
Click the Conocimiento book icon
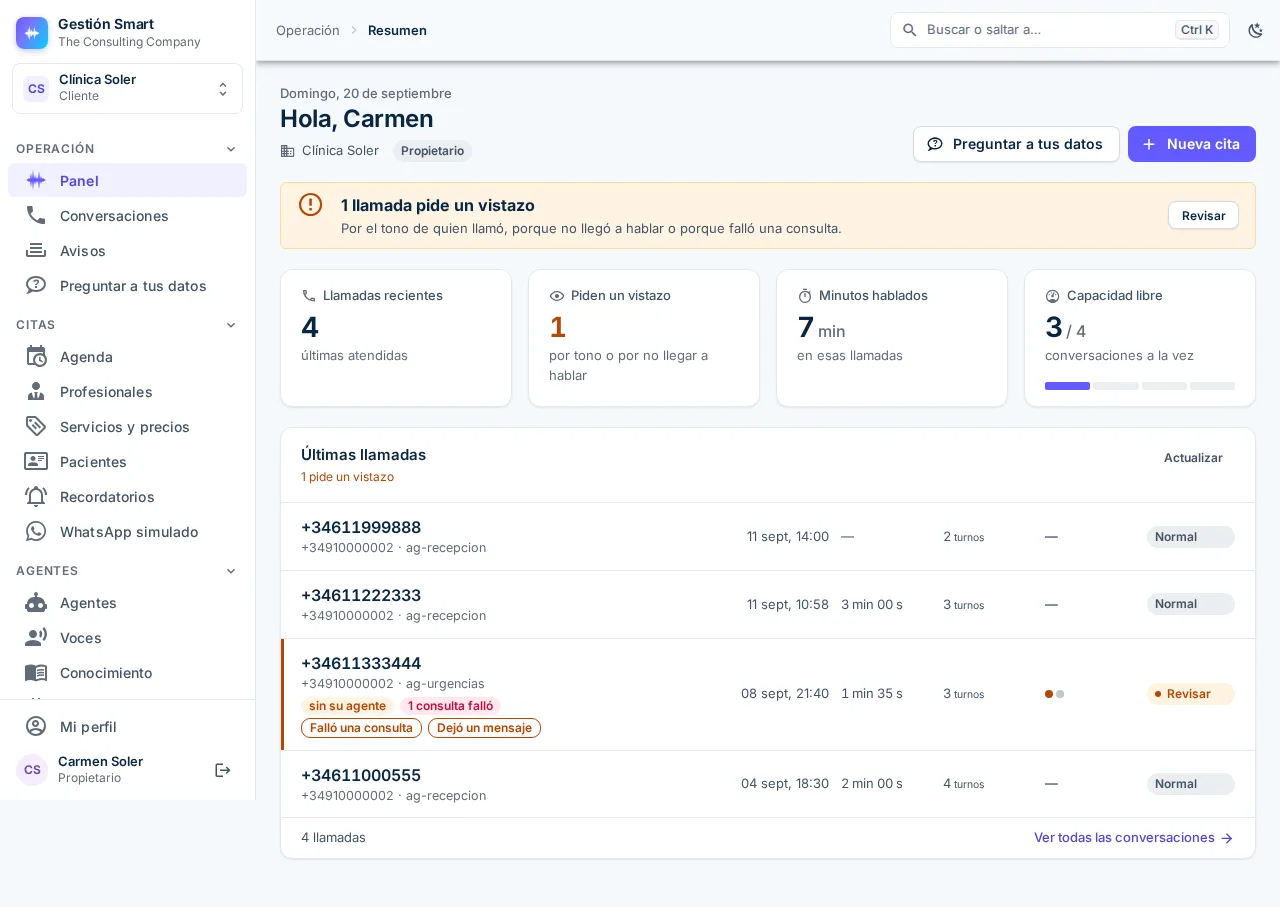click(x=36, y=672)
